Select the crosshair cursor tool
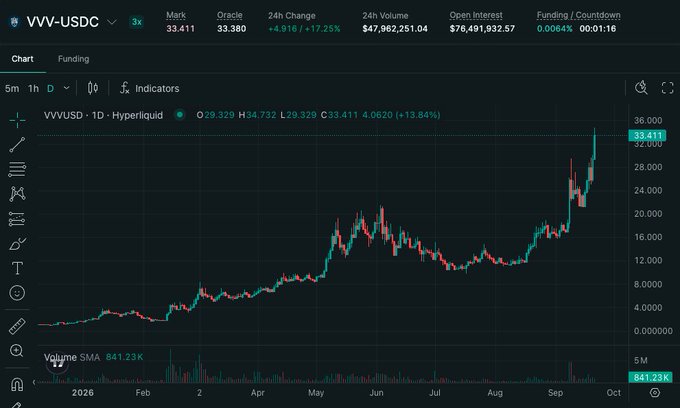The image size is (680, 408). click(x=17, y=120)
